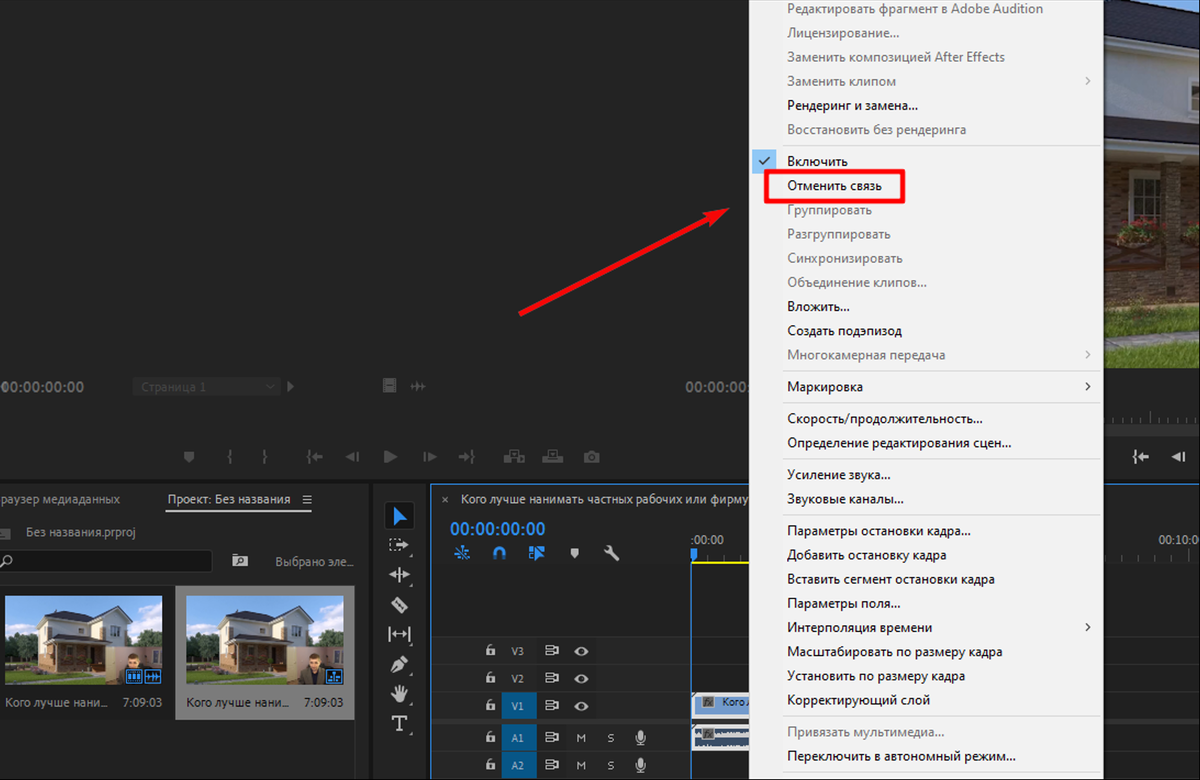The width and height of the screenshot is (1200, 780).
Task: Switch to Браузер медиаданных tab
Action: (60, 499)
